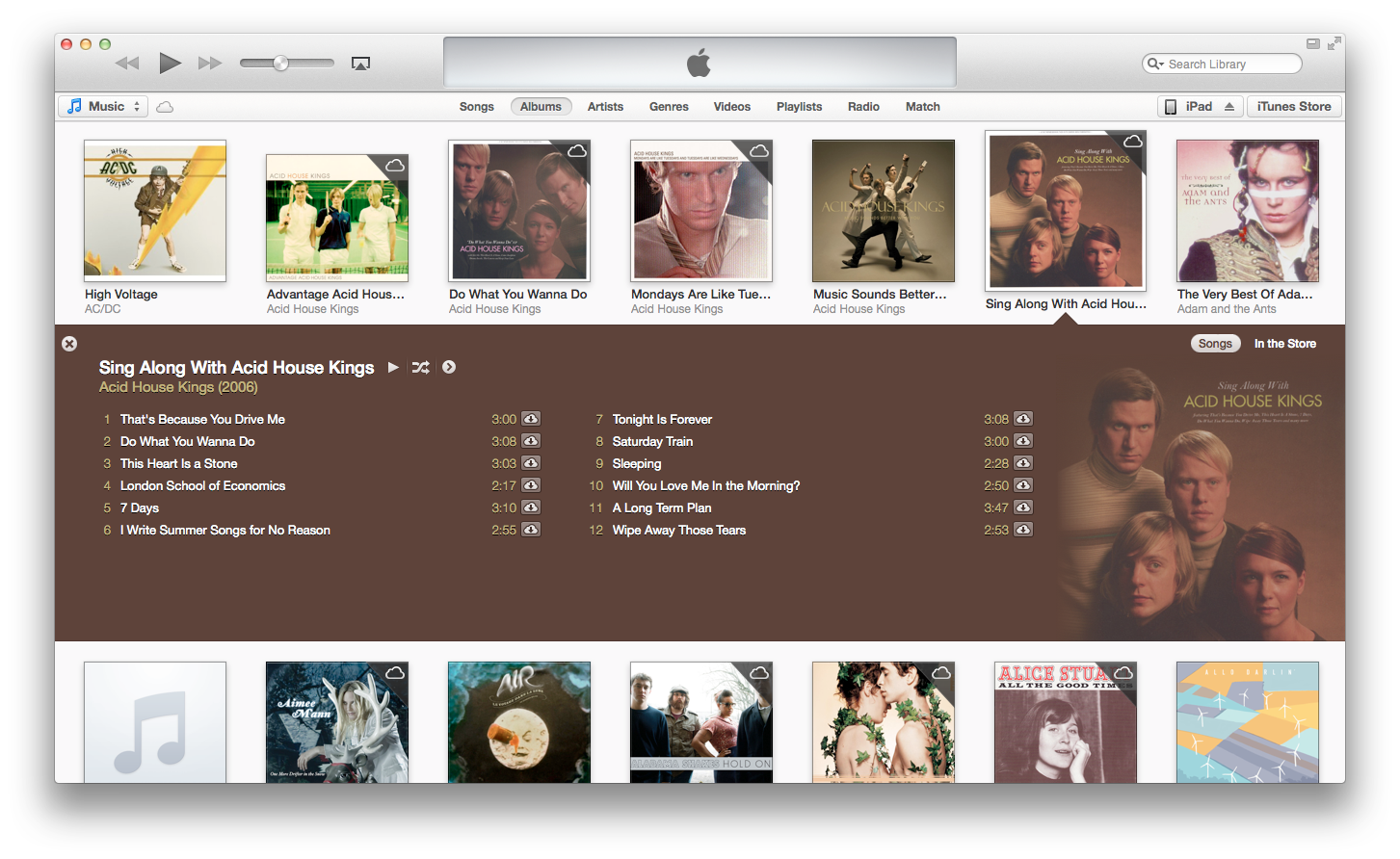Download the track Sleeping
Image resolution: width=1400 pixels, height=859 pixels.
[1023, 463]
